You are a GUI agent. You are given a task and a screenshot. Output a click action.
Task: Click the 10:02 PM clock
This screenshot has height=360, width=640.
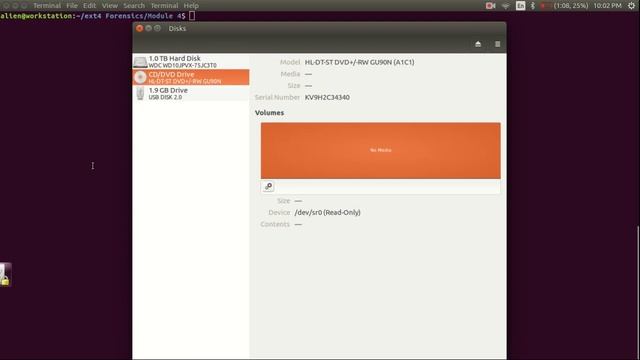click(x=607, y=6)
